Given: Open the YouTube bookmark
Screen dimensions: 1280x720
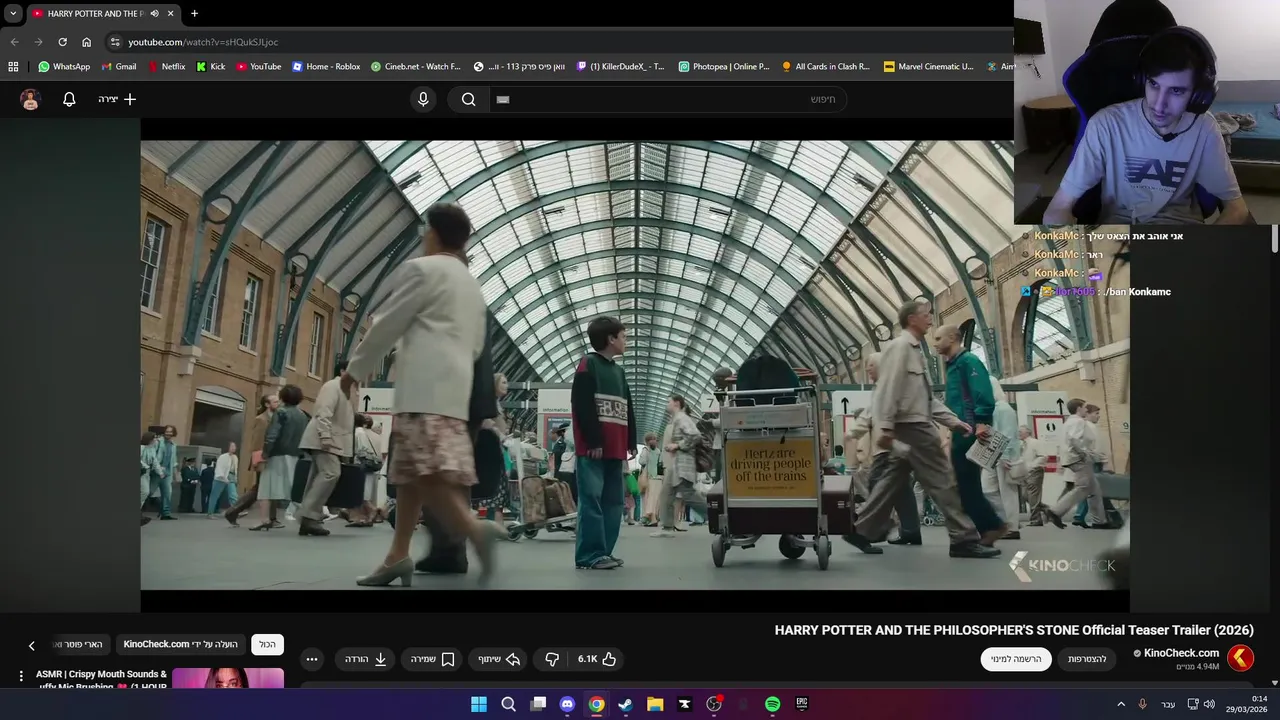Looking at the screenshot, I should click(x=259, y=67).
